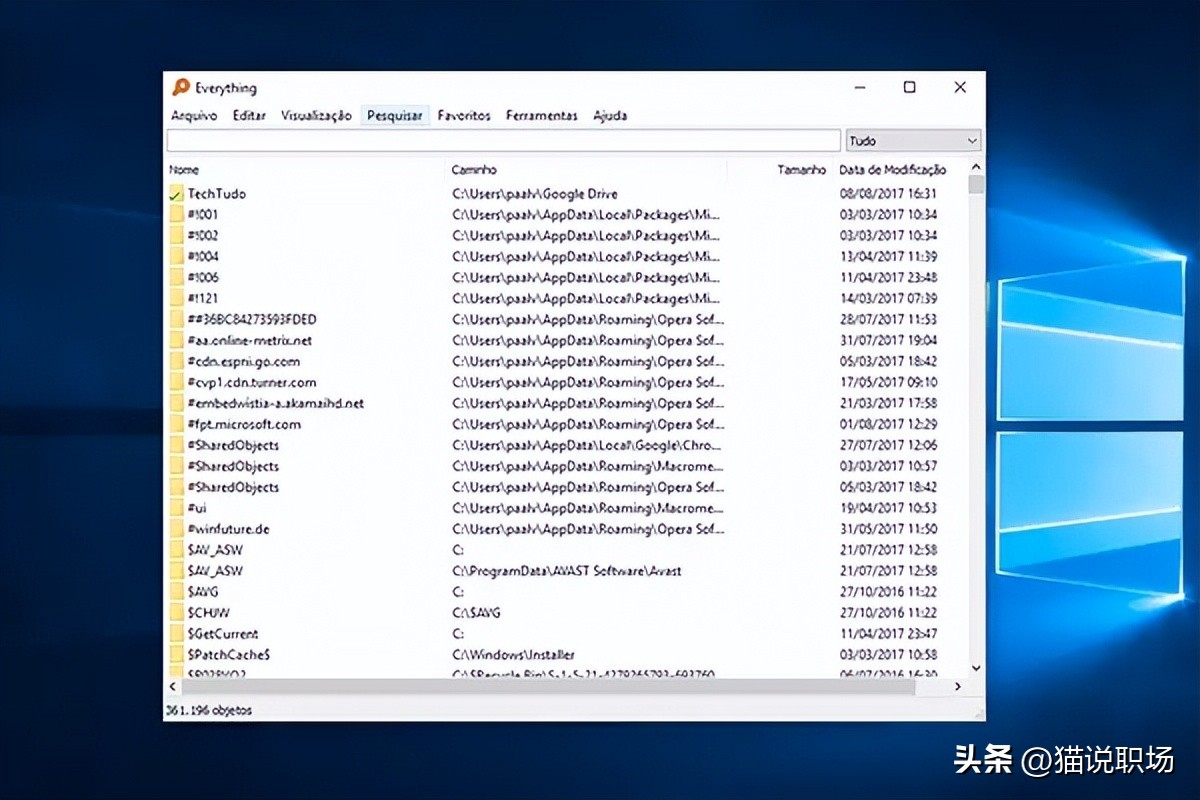Sort results by Tamanho column header
1200x800 pixels.
point(801,170)
